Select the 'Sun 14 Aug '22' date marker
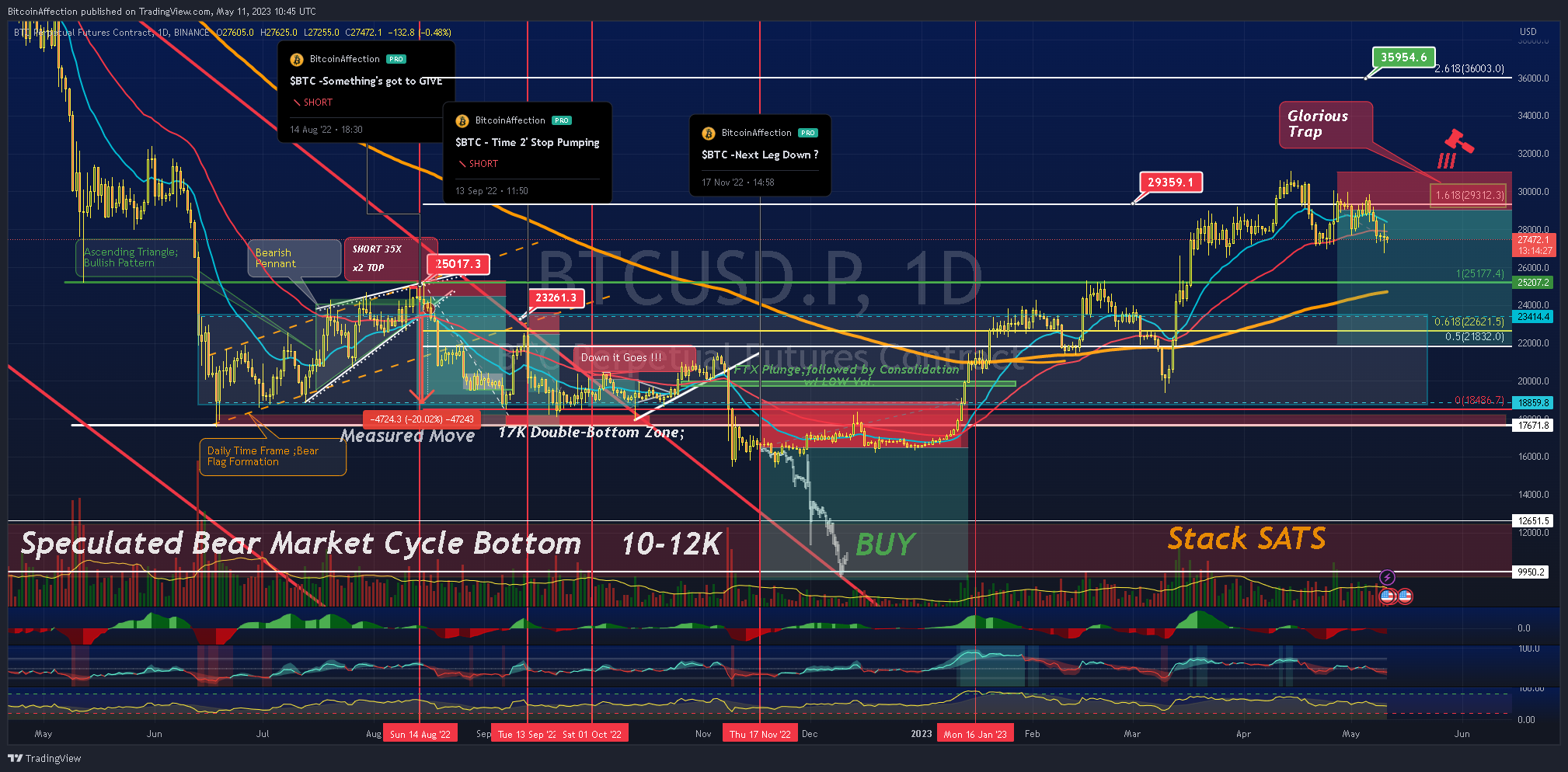 pyautogui.click(x=420, y=734)
